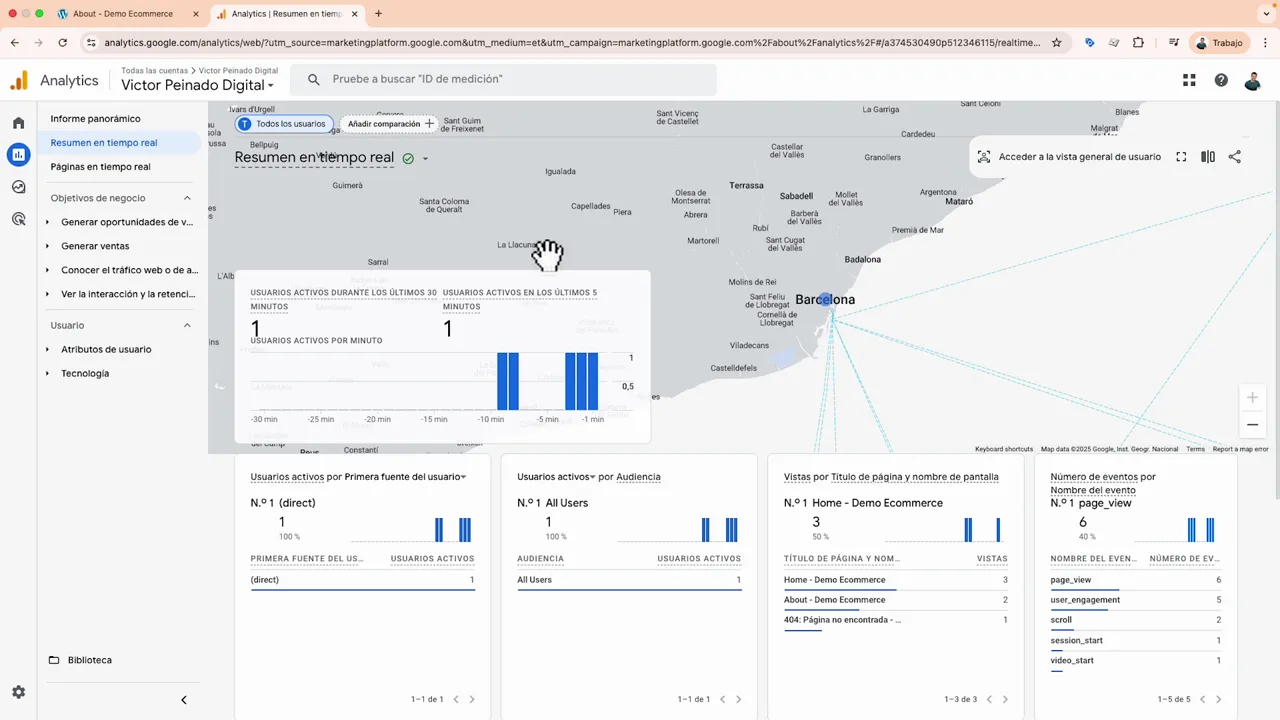Open the Páginas en tiempo real menu item
This screenshot has height=720, width=1280.
click(100, 166)
